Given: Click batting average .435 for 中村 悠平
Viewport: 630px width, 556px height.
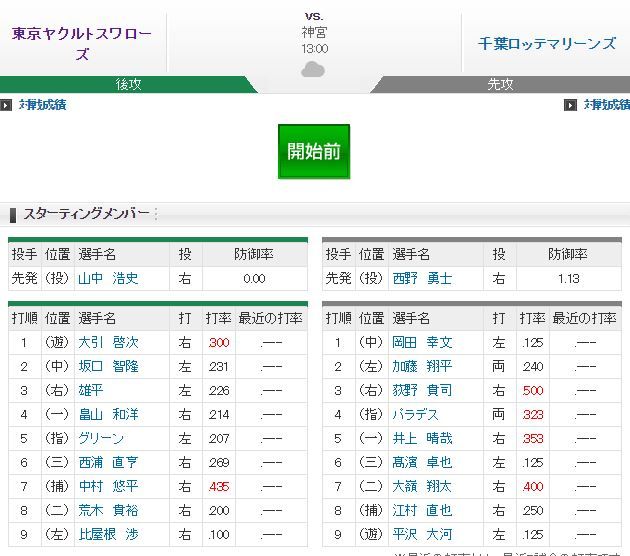Looking at the screenshot, I should [219, 487].
